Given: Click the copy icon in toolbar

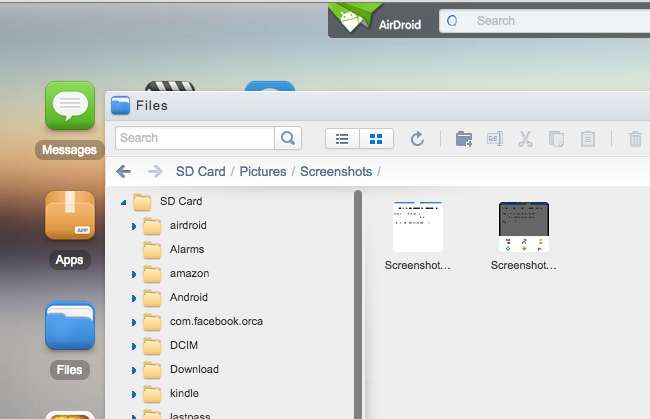Looking at the screenshot, I should click(556, 139).
